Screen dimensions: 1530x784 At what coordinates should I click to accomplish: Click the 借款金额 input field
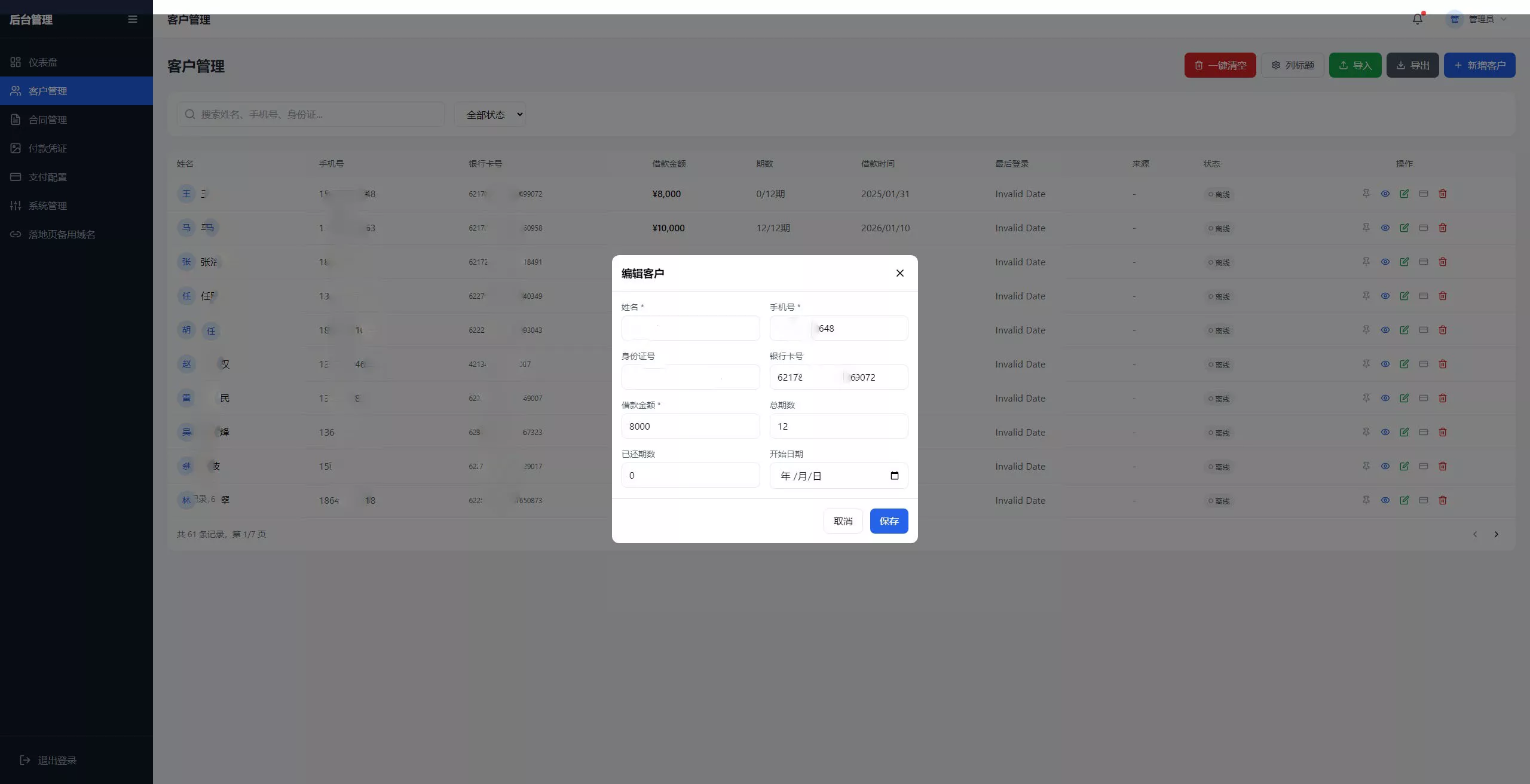coord(690,426)
